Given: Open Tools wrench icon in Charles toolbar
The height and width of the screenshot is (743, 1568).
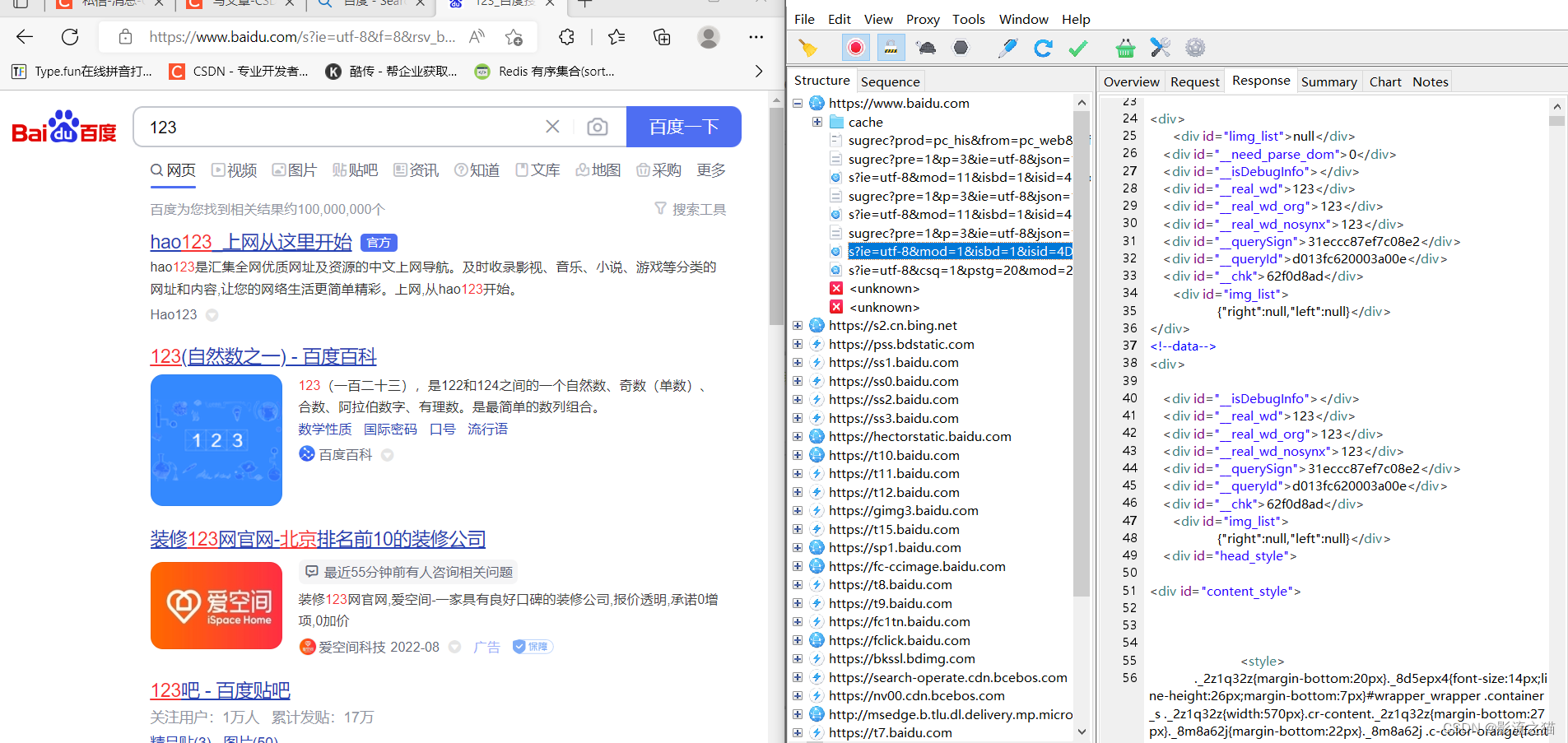Looking at the screenshot, I should point(1161,48).
